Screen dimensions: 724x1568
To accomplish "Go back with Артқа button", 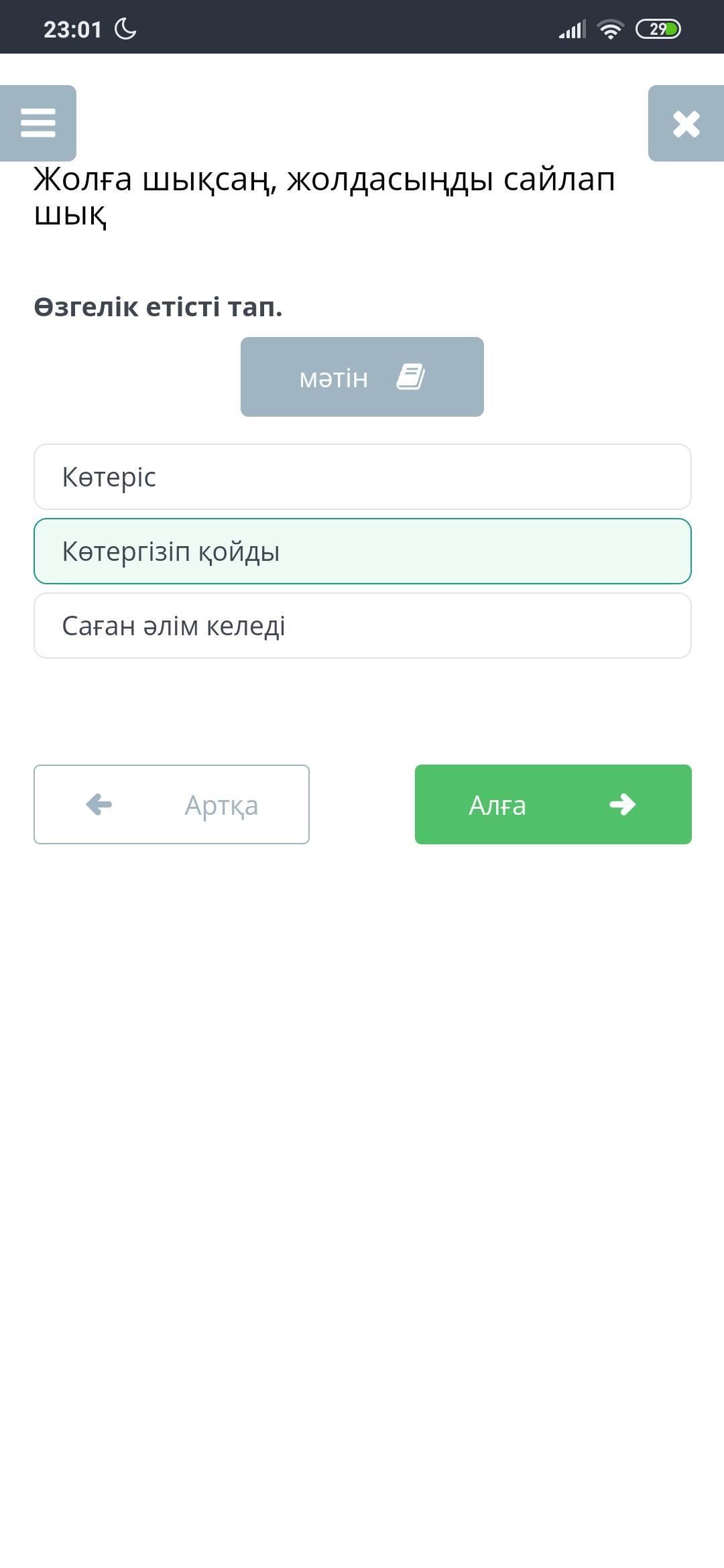I will point(172,804).
